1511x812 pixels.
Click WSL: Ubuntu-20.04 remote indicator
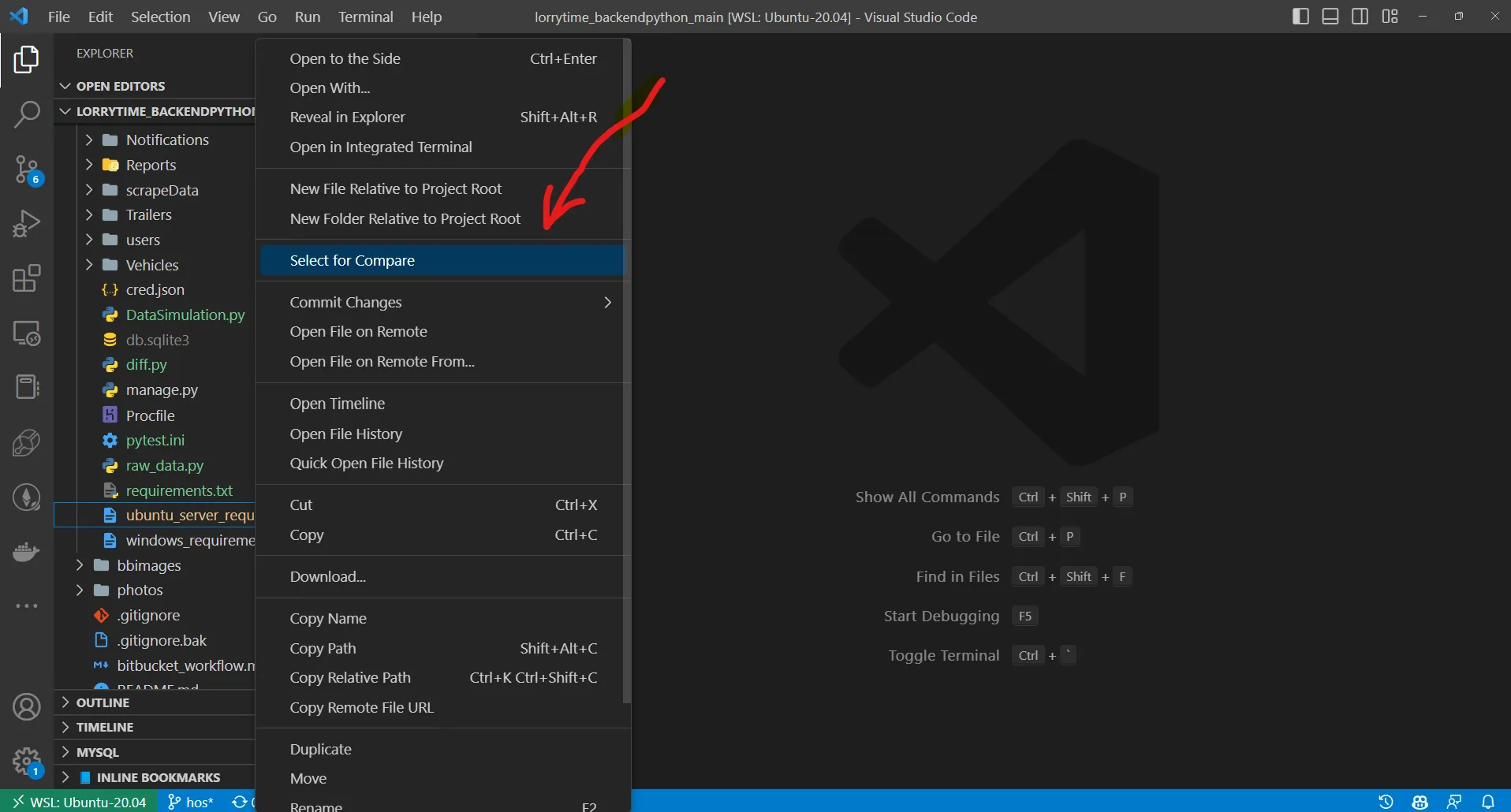[x=79, y=802]
